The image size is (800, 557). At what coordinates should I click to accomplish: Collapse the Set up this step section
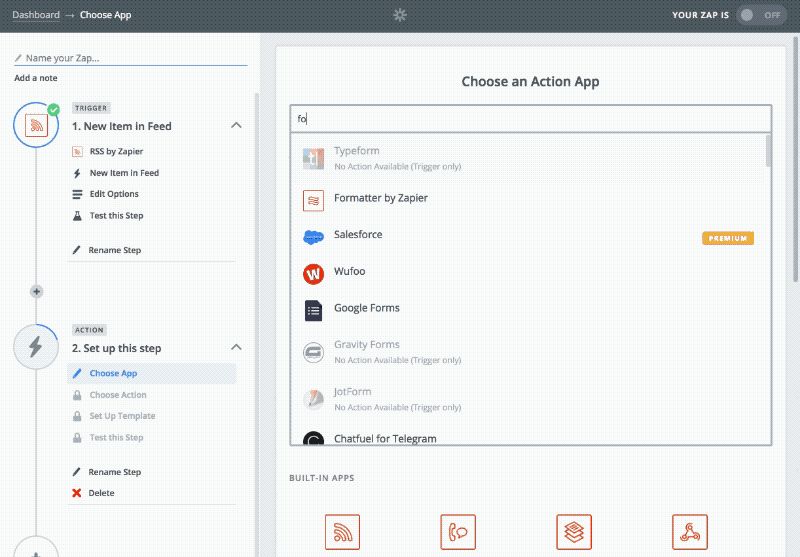coord(236,348)
